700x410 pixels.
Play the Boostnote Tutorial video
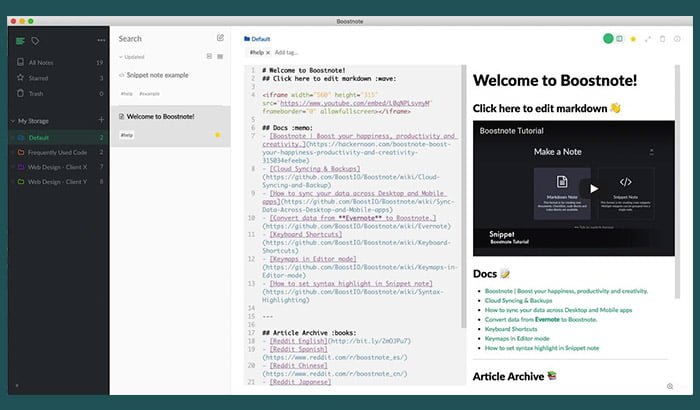593,188
